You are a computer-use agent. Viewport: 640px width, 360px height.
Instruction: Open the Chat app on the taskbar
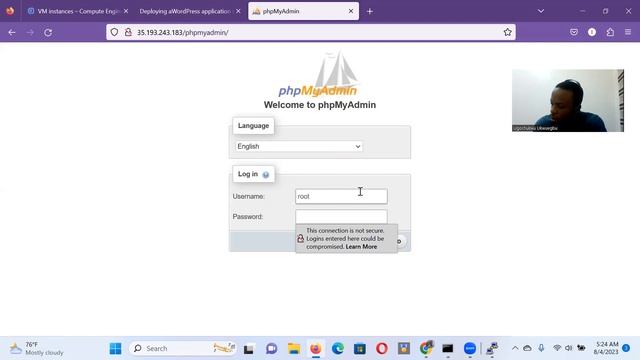(271, 349)
